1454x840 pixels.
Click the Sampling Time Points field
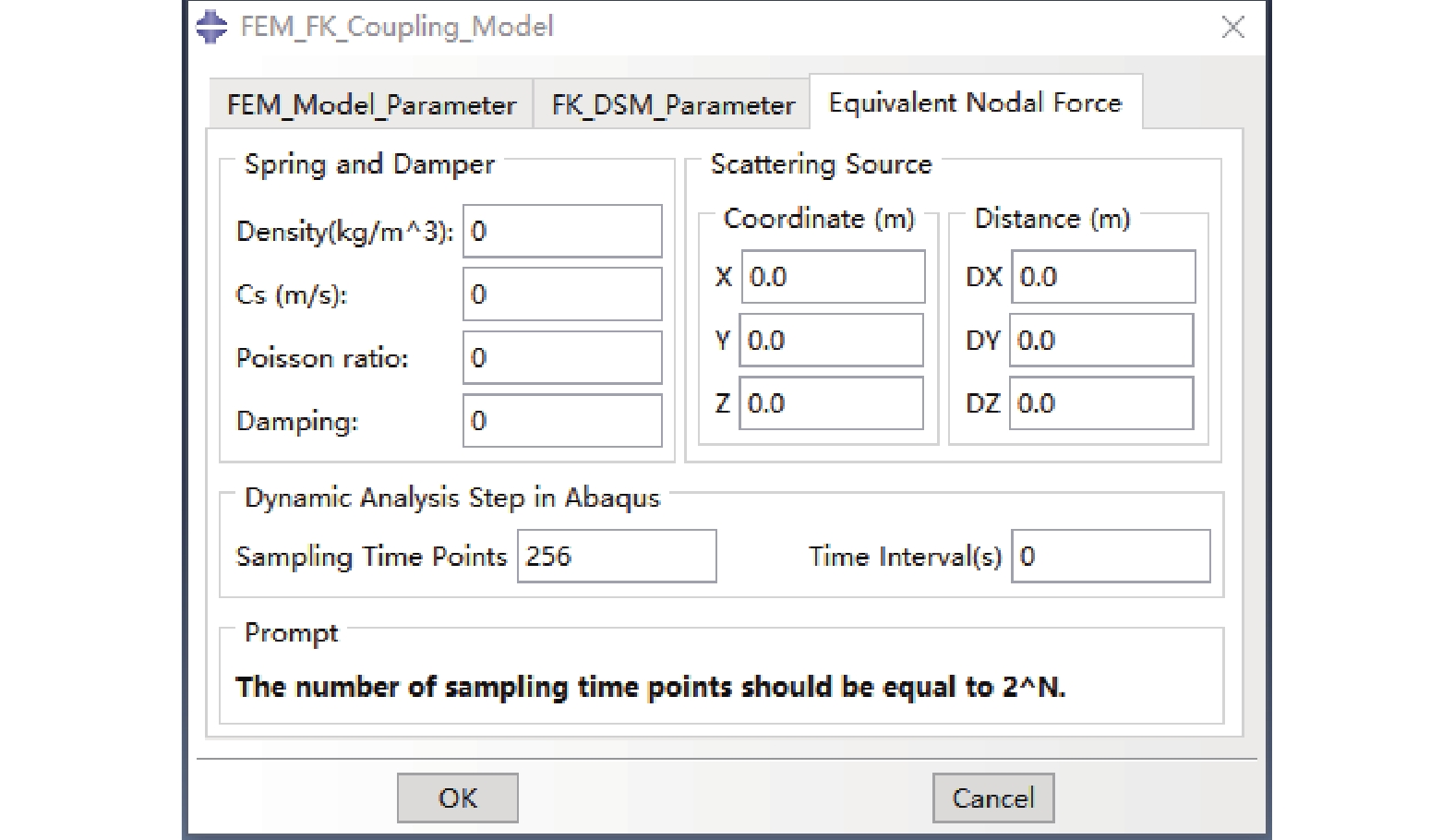(617, 557)
